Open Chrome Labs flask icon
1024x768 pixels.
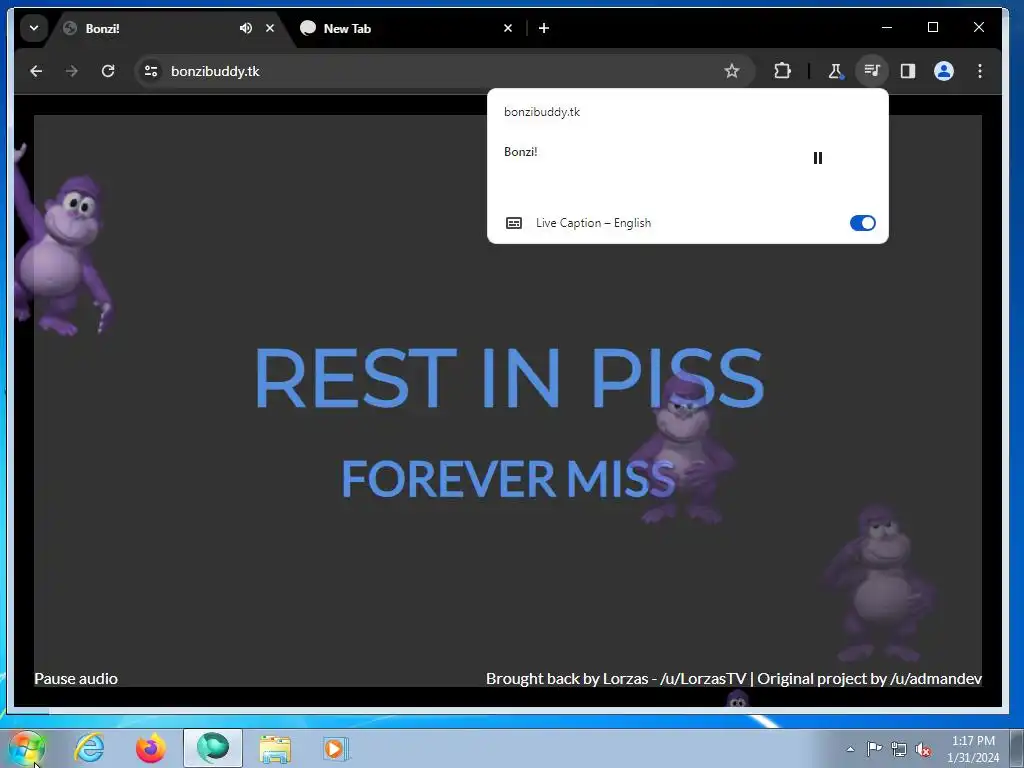[835, 71]
